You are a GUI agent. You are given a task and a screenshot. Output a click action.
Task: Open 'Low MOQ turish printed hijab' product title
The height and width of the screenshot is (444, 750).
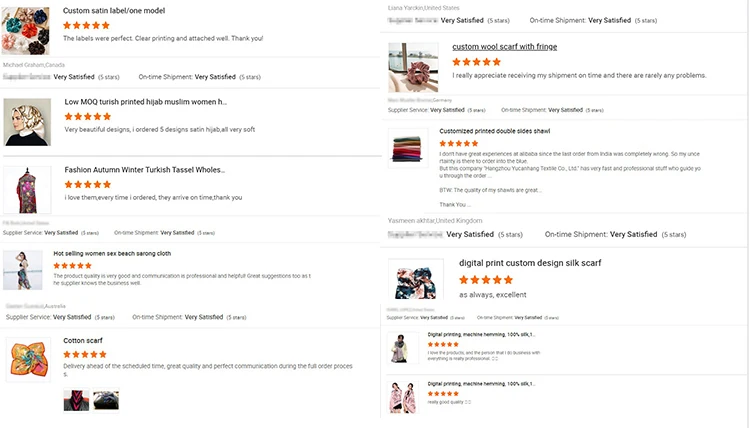coord(146,102)
